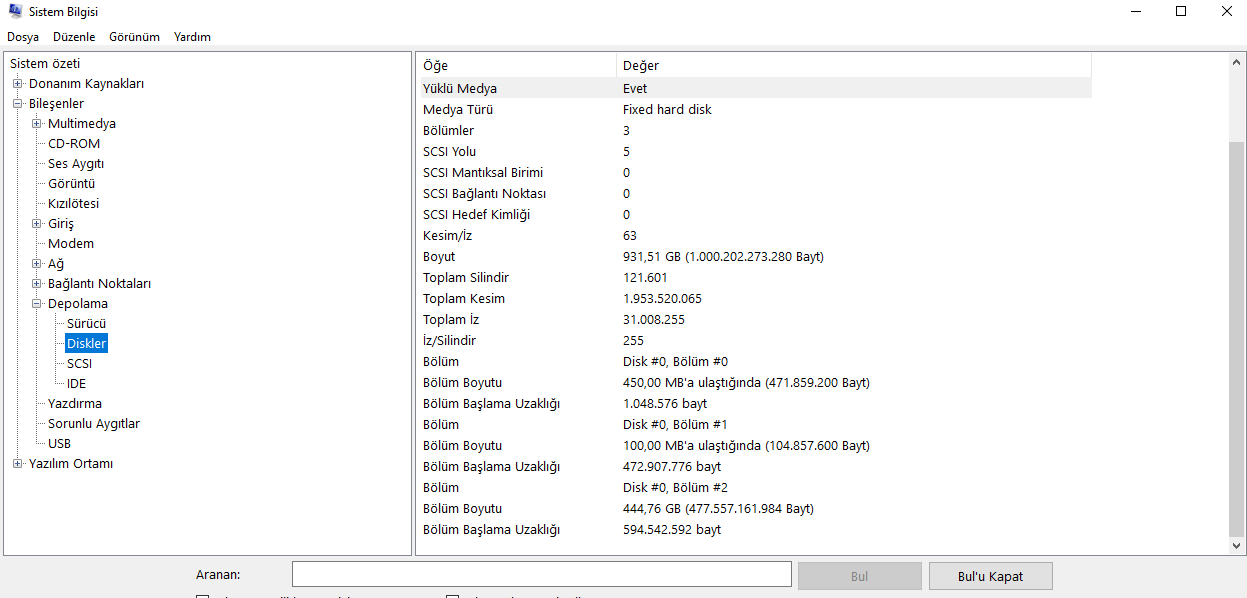Collapse the Depolama node's minus box
This screenshot has width=1247, height=598.
coord(36,304)
